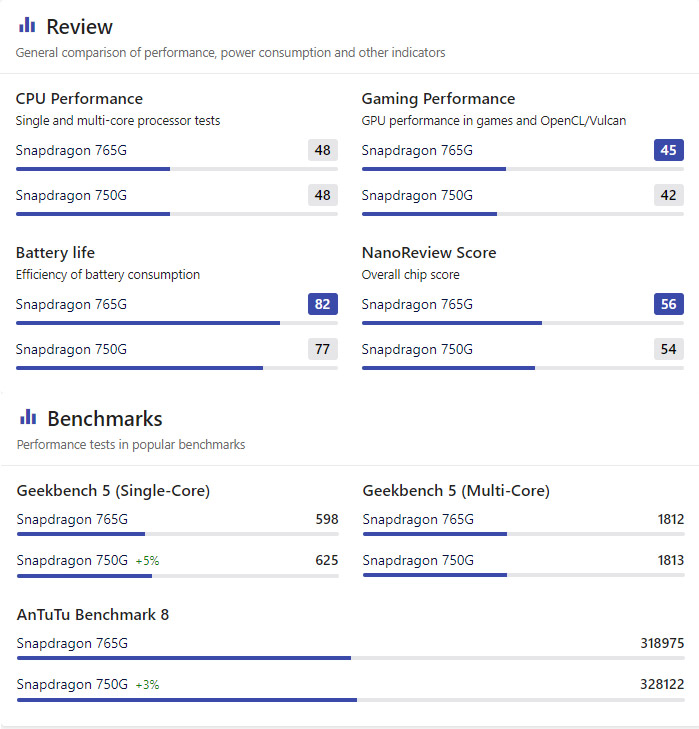Click the 'Overall chip score' description

click(x=410, y=275)
